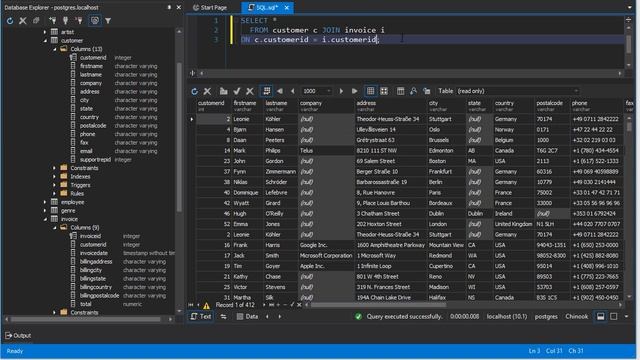Click the Chinook database label in status
The height and width of the screenshot is (360, 640).
(x=576, y=316)
